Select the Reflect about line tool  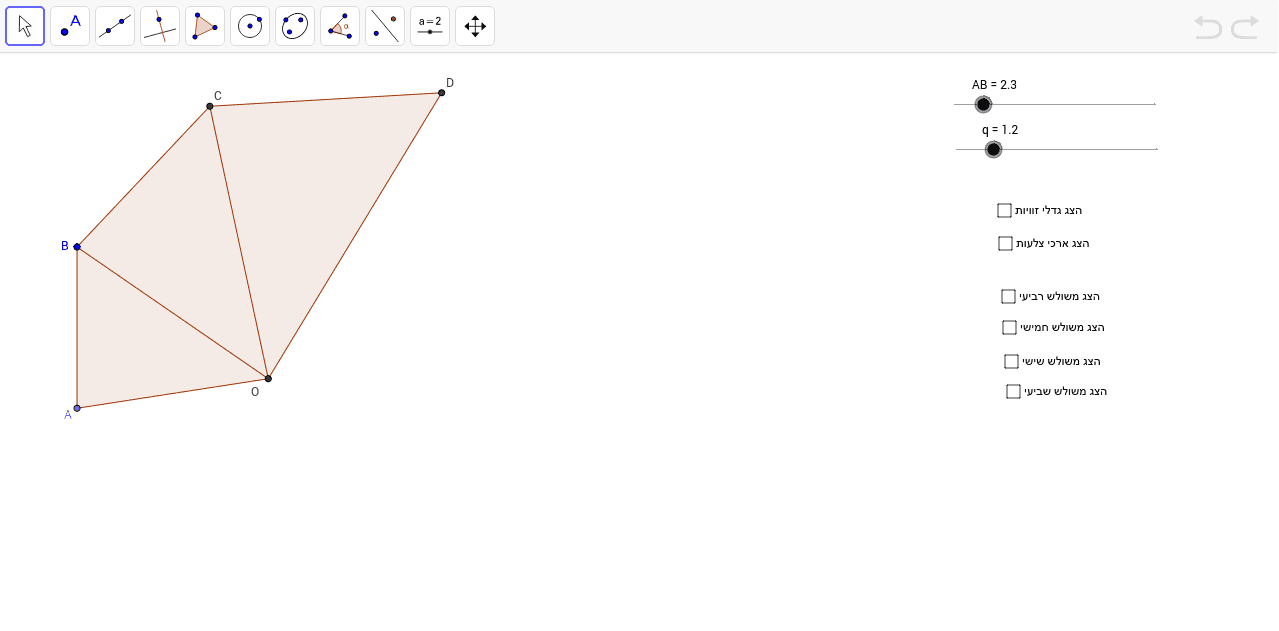pos(385,26)
